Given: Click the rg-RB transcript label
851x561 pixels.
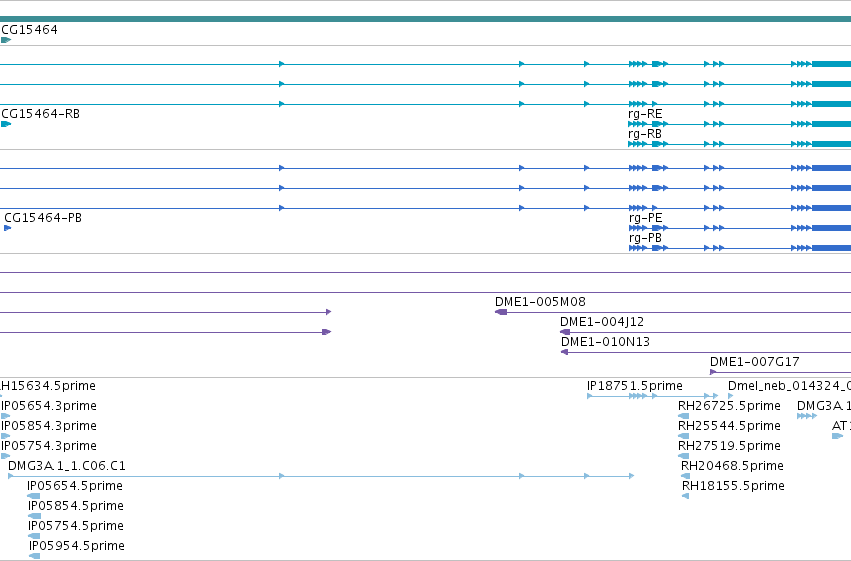Looking at the screenshot, I should pyautogui.click(x=645, y=134).
